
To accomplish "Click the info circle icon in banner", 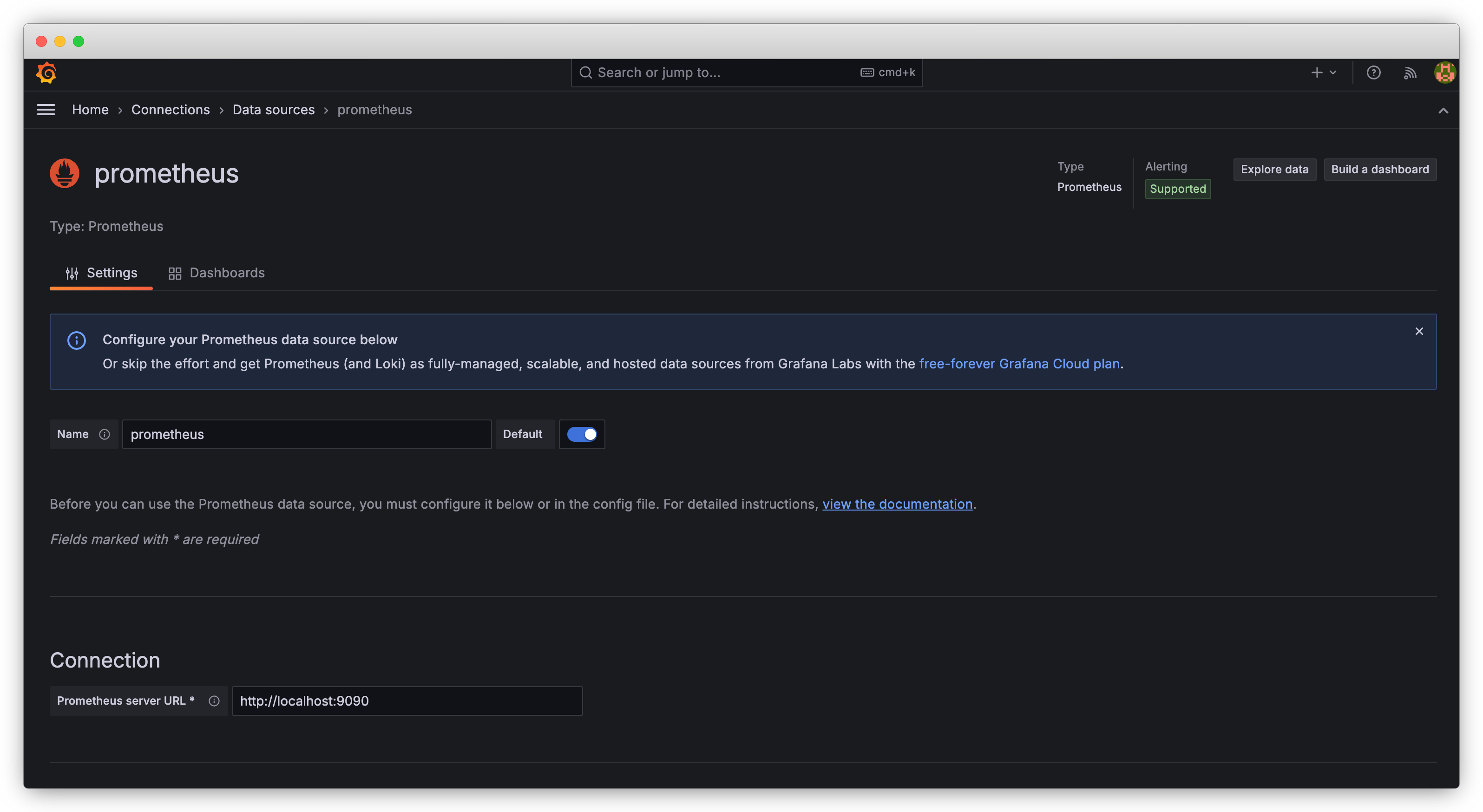I will click(x=77, y=340).
